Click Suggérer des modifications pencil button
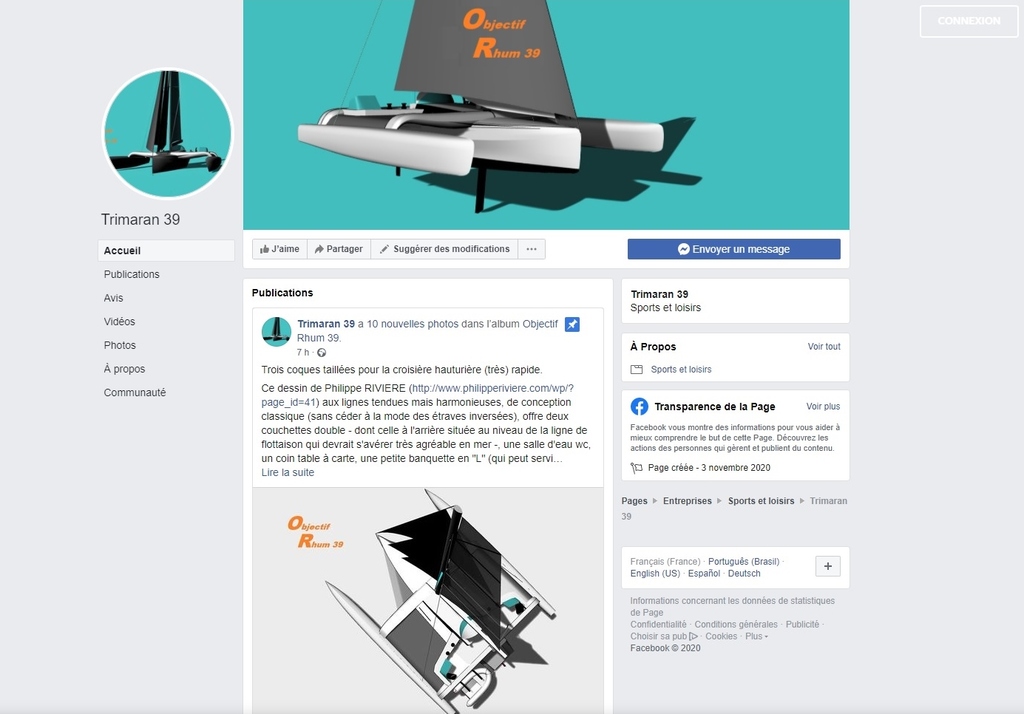This screenshot has height=714, width=1024. pos(445,249)
